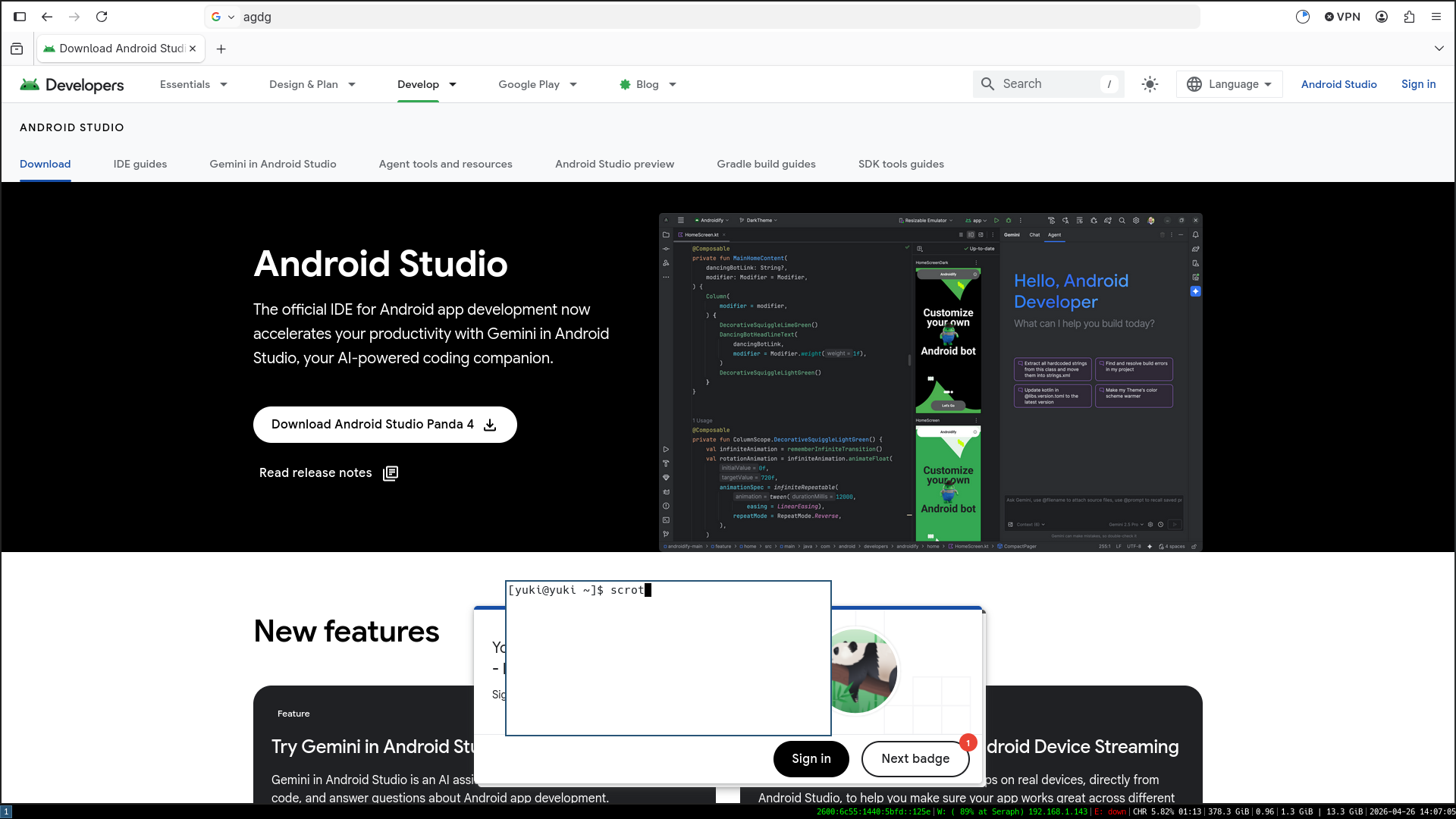Open the browser hamburger menu icon
The height and width of the screenshot is (819, 1456).
[x=1436, y=17]
